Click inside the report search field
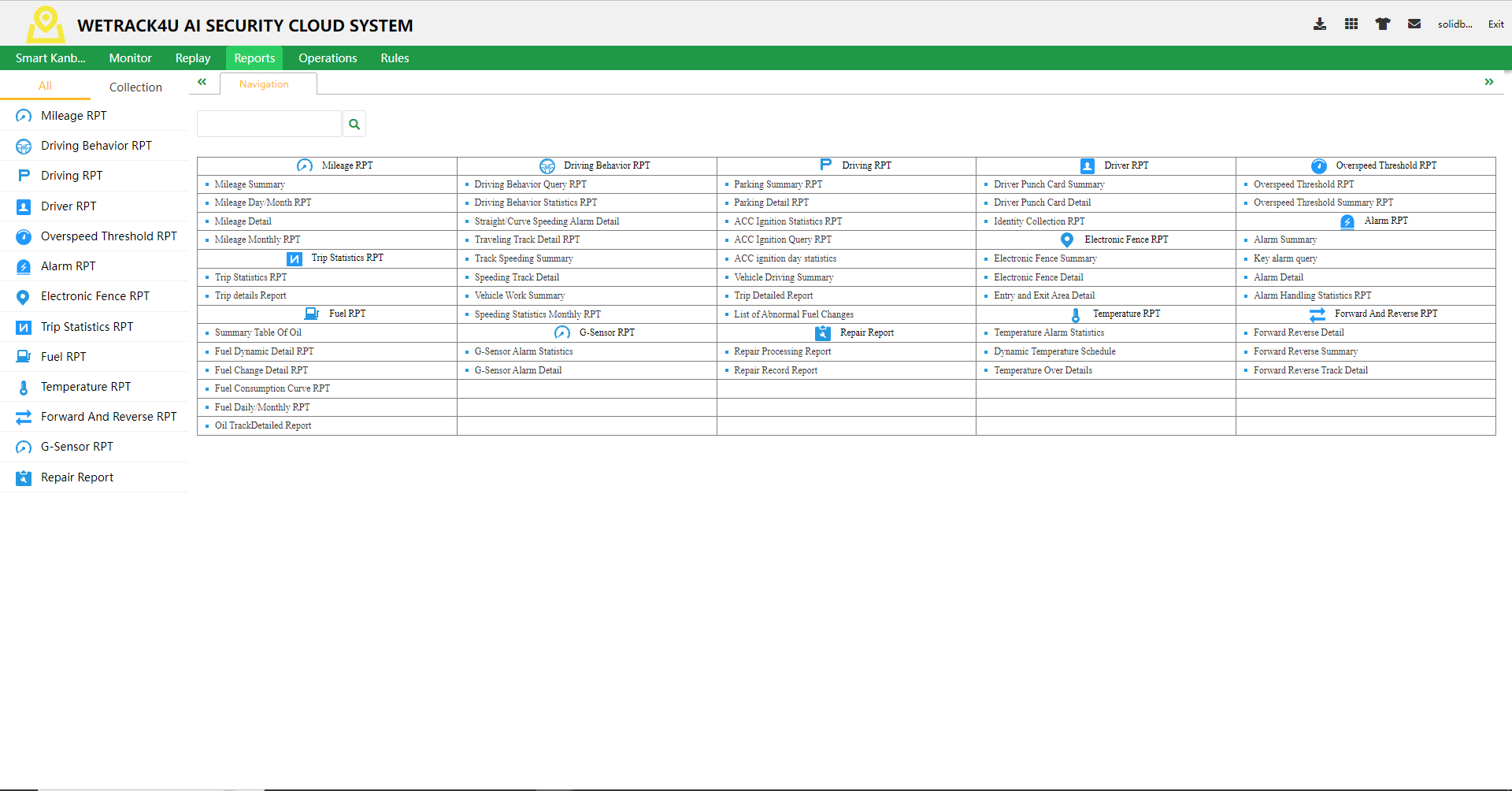1512x791 pixels. coord(268,124)
